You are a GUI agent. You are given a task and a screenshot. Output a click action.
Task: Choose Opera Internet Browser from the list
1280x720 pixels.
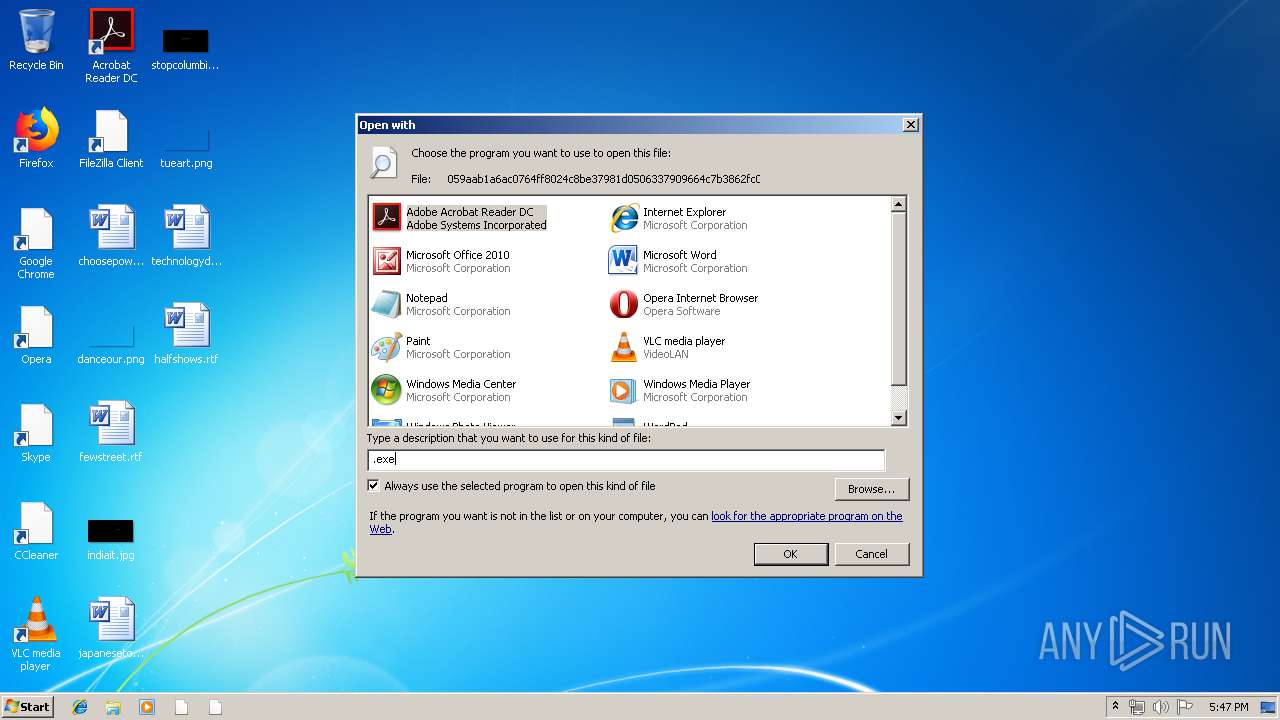(x=684, y=304)
